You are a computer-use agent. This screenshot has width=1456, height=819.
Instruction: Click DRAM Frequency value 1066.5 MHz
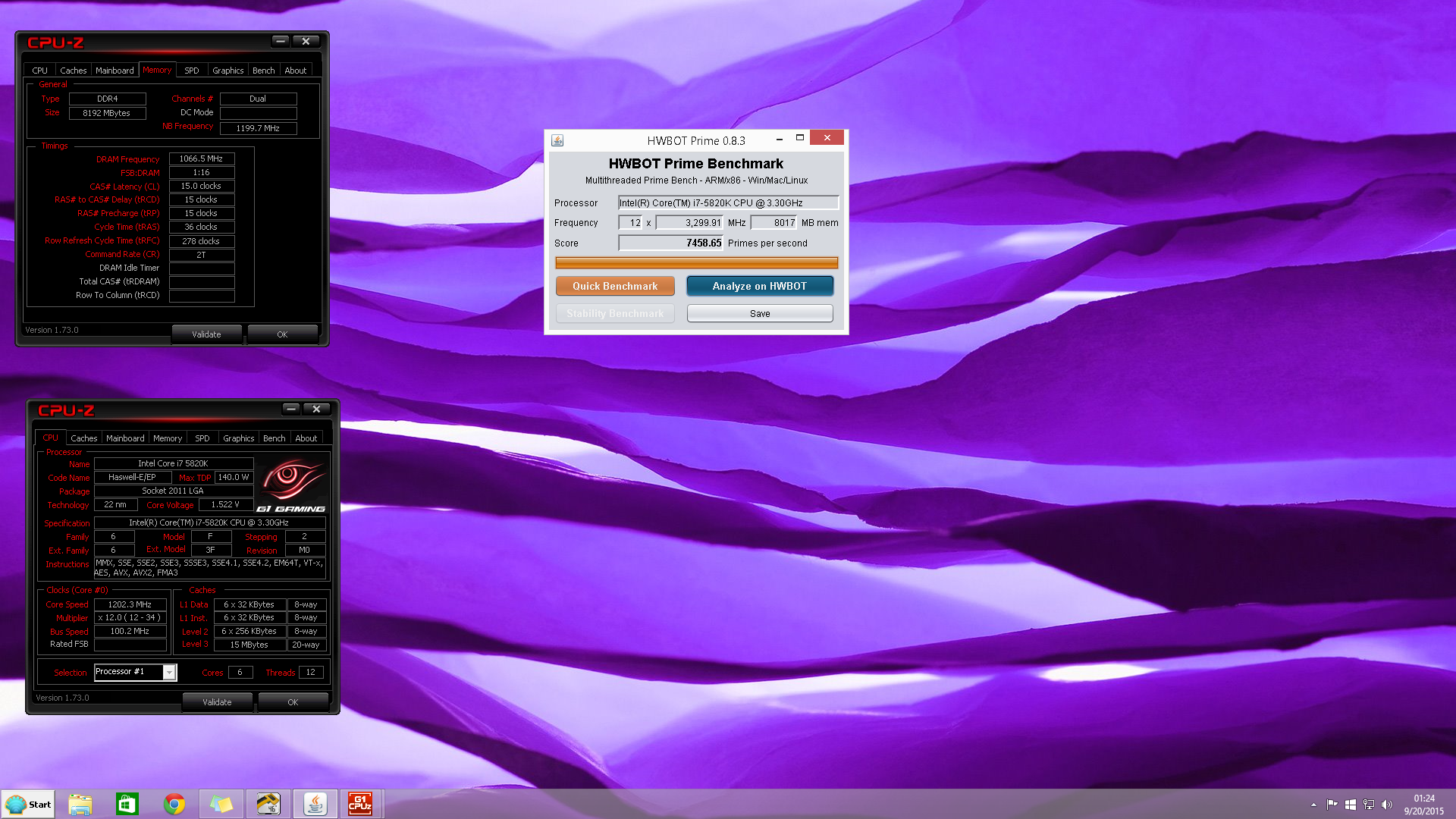[x=201, y=159]
